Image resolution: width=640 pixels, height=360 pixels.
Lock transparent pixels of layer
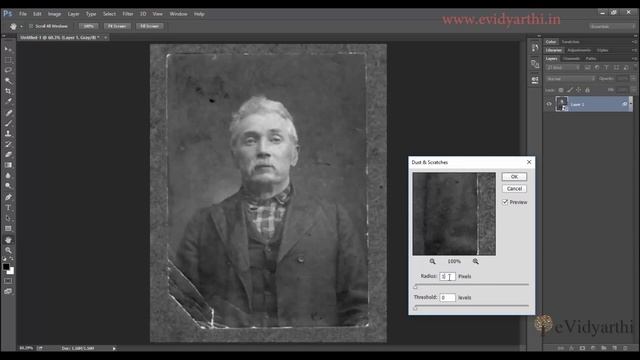(561, 90)
